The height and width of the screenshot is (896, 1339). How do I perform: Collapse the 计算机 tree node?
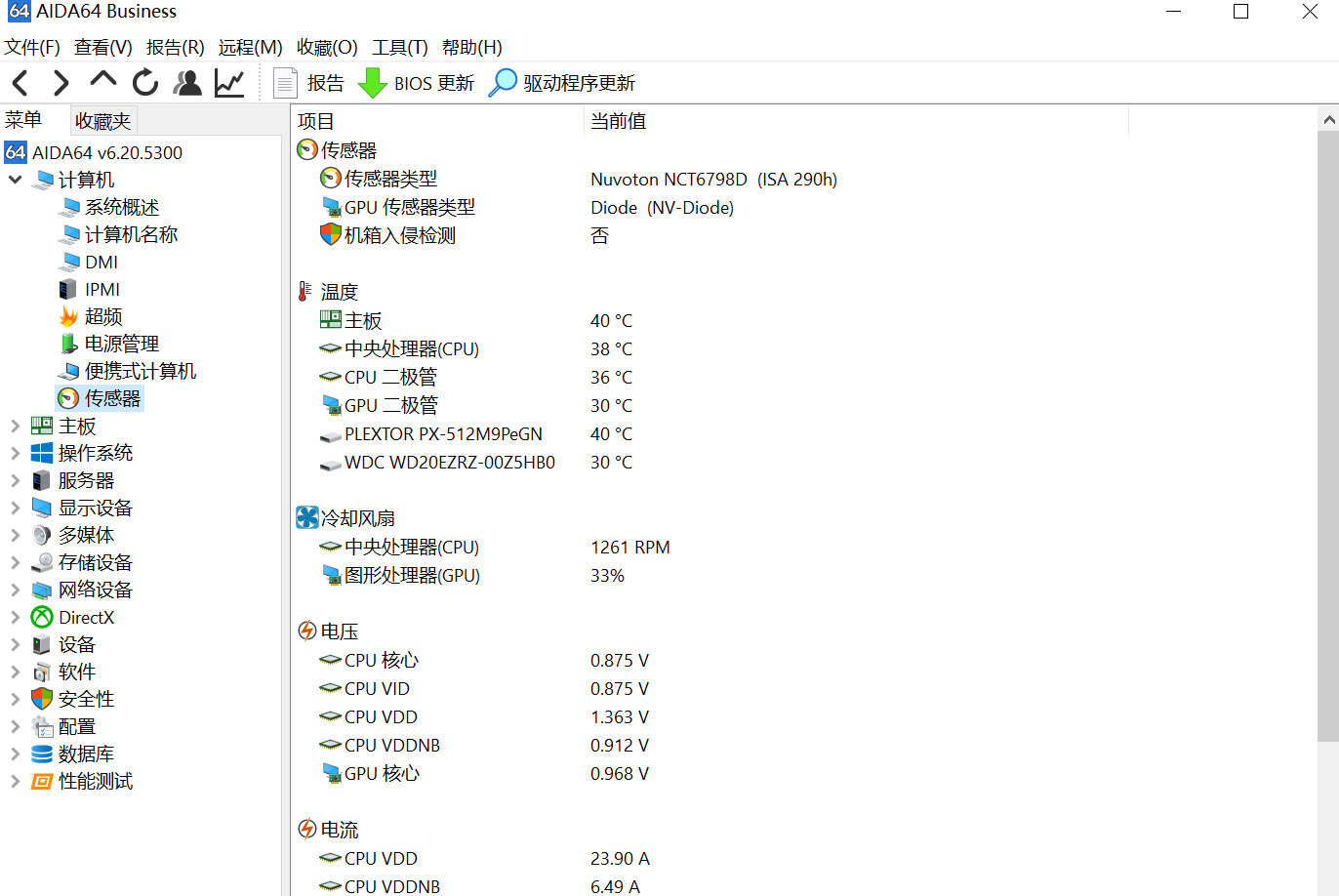(x=15, y=180)
